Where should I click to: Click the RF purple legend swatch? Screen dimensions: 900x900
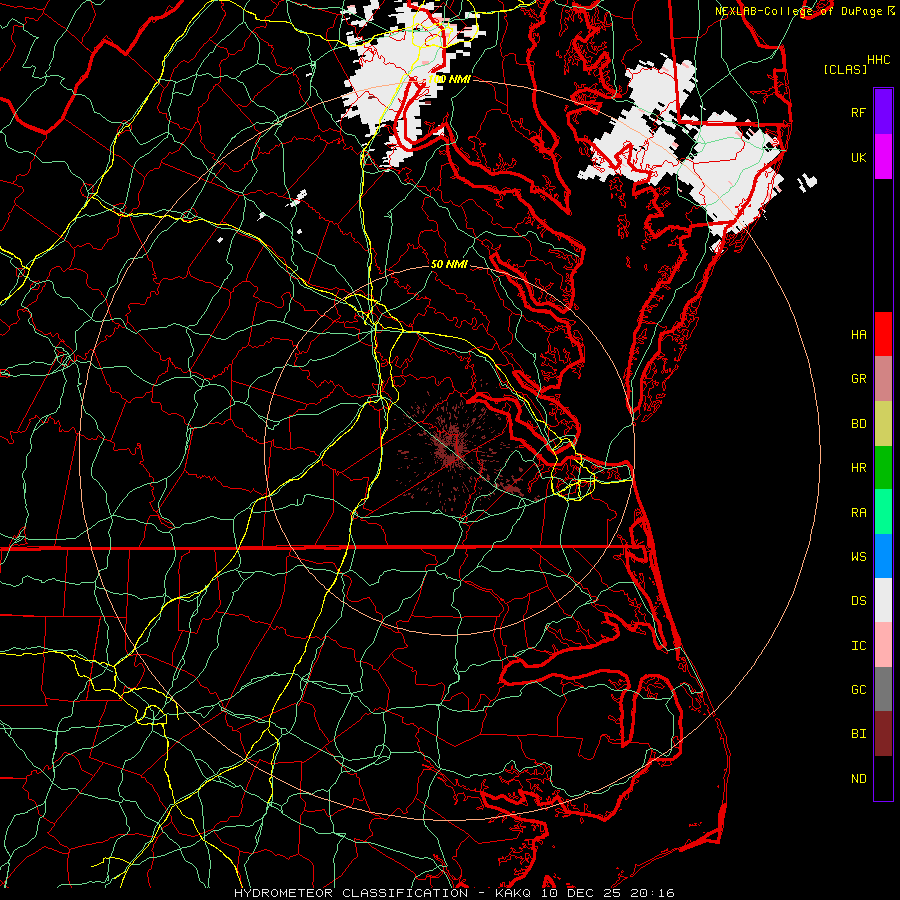coord(883,112)
